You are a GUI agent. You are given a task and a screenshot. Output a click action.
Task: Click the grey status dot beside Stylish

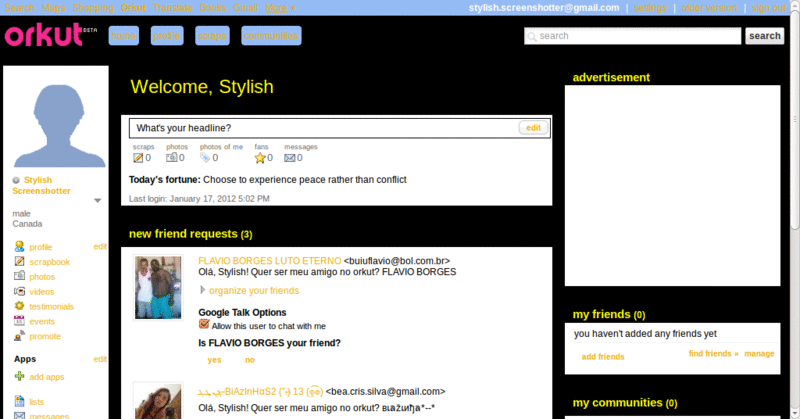(x=16, y=180)
